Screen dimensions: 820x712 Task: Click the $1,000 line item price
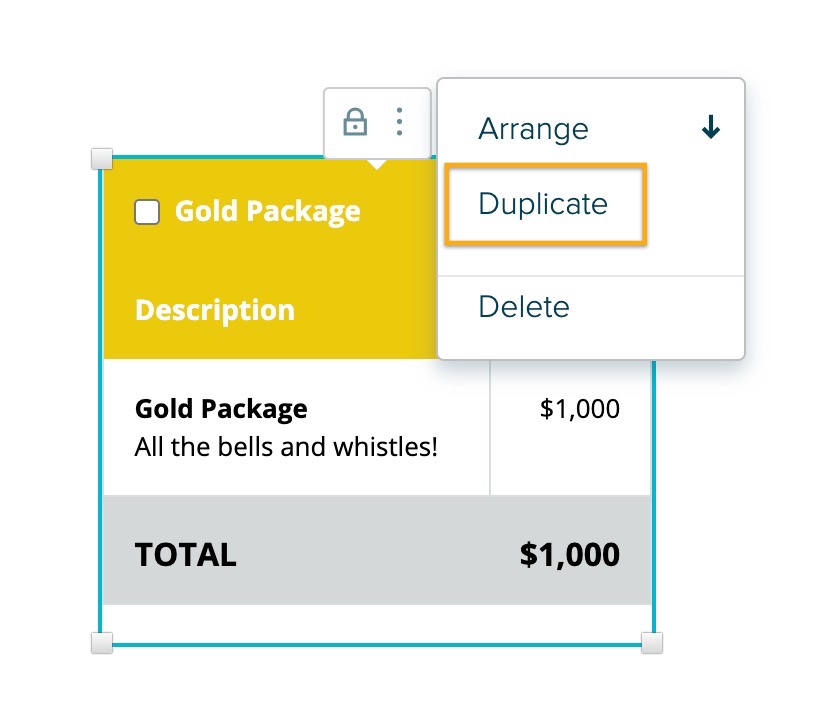pos(580,409)
